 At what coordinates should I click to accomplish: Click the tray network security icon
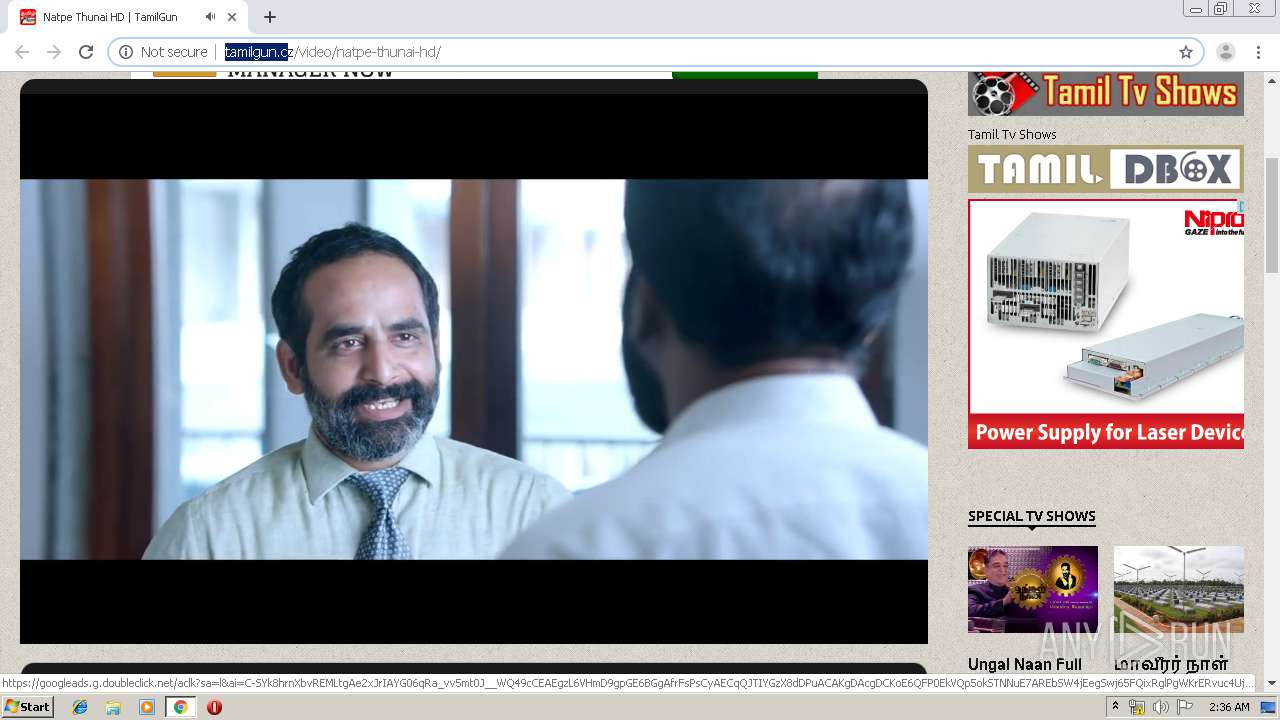pyautogui.click(x=1137, y=707)
